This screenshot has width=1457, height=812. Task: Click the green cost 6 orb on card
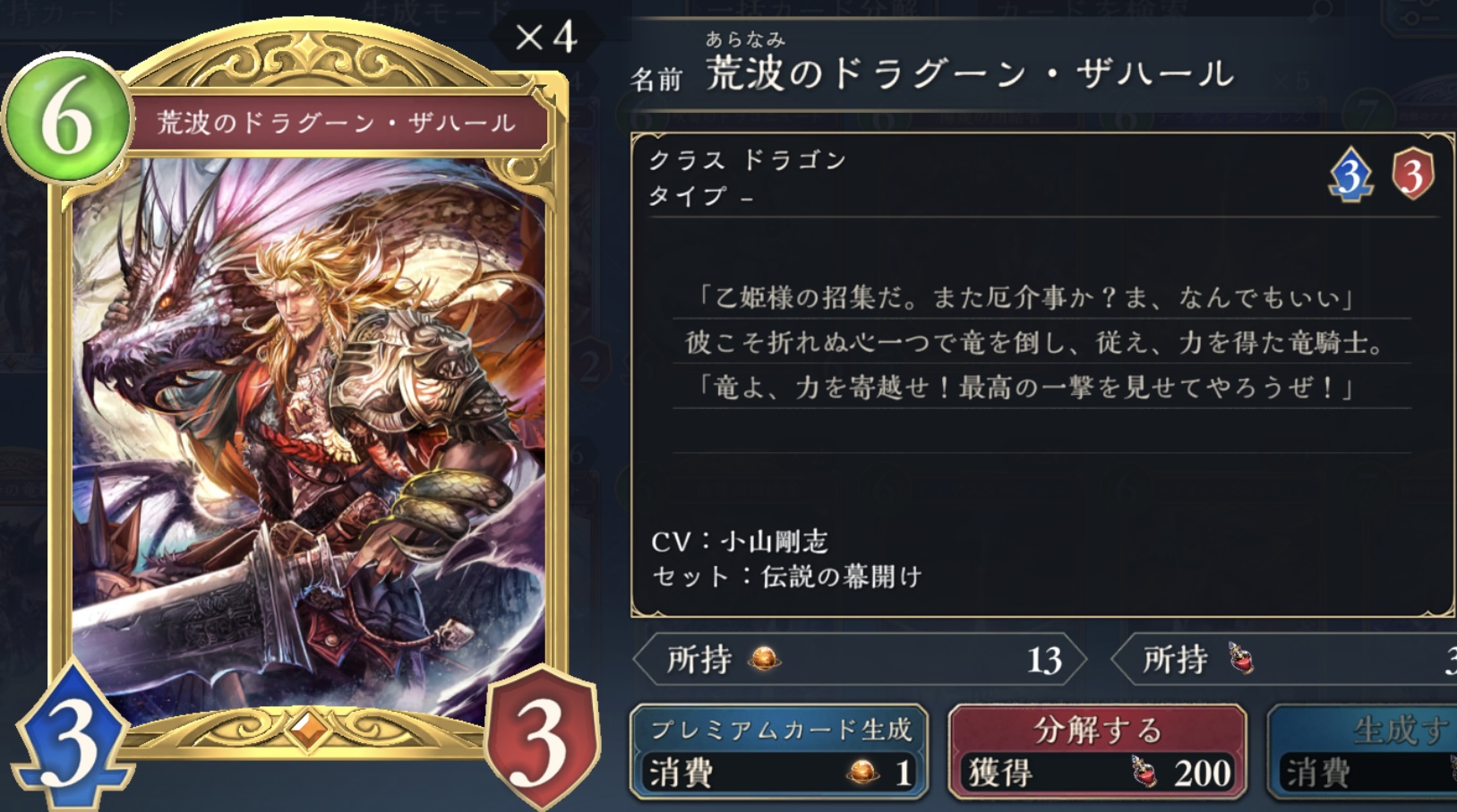coord(66,118)
